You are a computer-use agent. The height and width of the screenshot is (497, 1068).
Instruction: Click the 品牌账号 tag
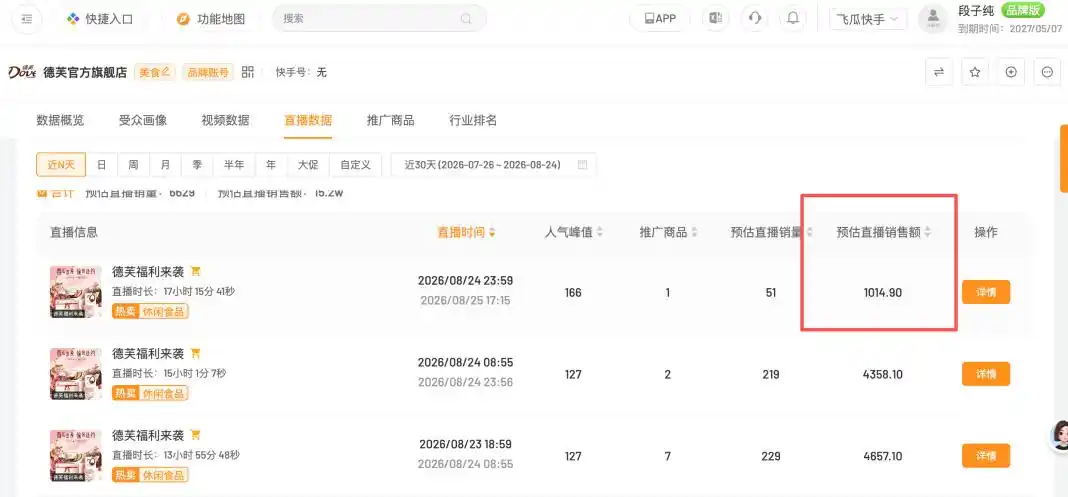[208, 72]
